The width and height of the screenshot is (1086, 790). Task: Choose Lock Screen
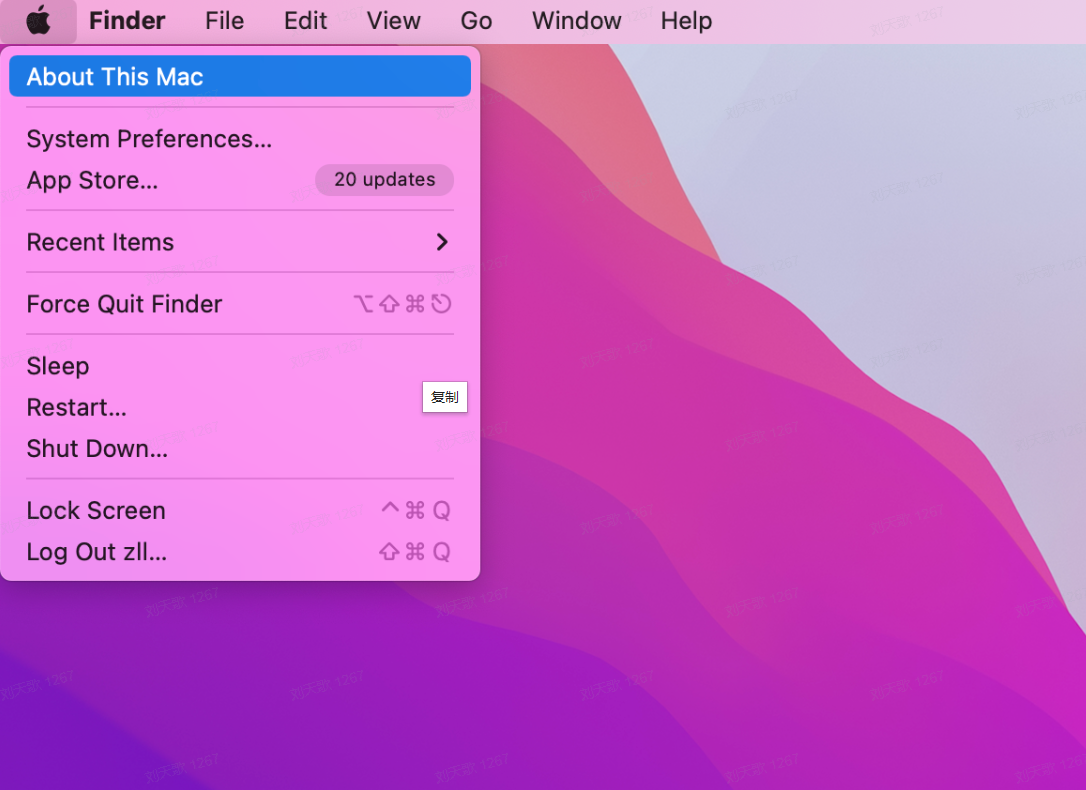pyautogui.click(x=240, y=510)
